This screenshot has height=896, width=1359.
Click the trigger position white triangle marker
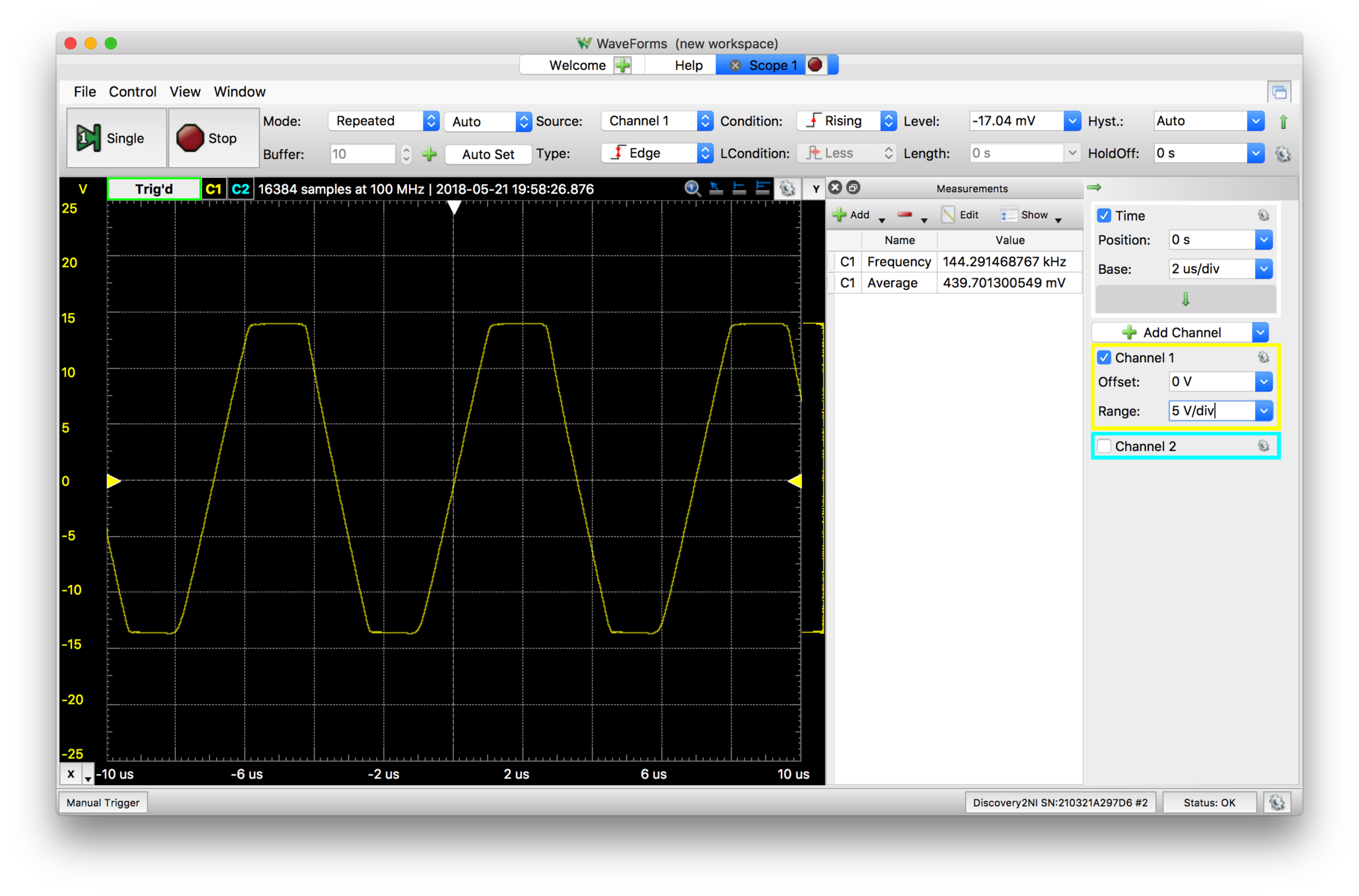tap(454, 208)
